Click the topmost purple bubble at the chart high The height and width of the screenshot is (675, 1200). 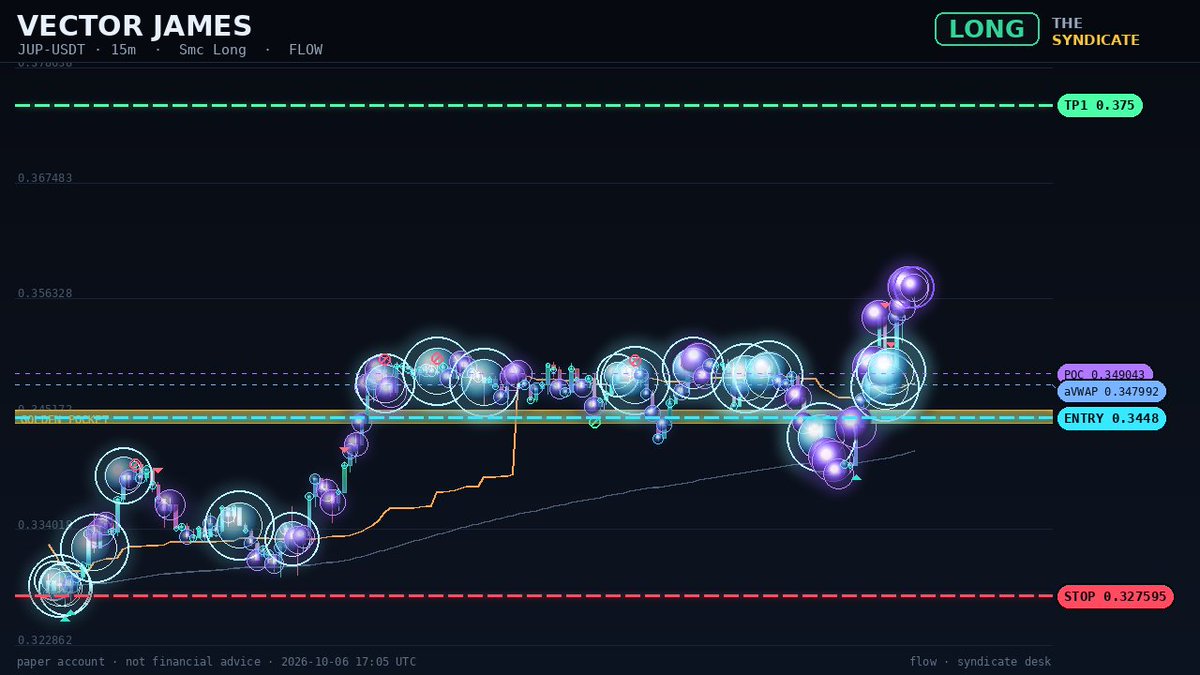pos(911,286)
